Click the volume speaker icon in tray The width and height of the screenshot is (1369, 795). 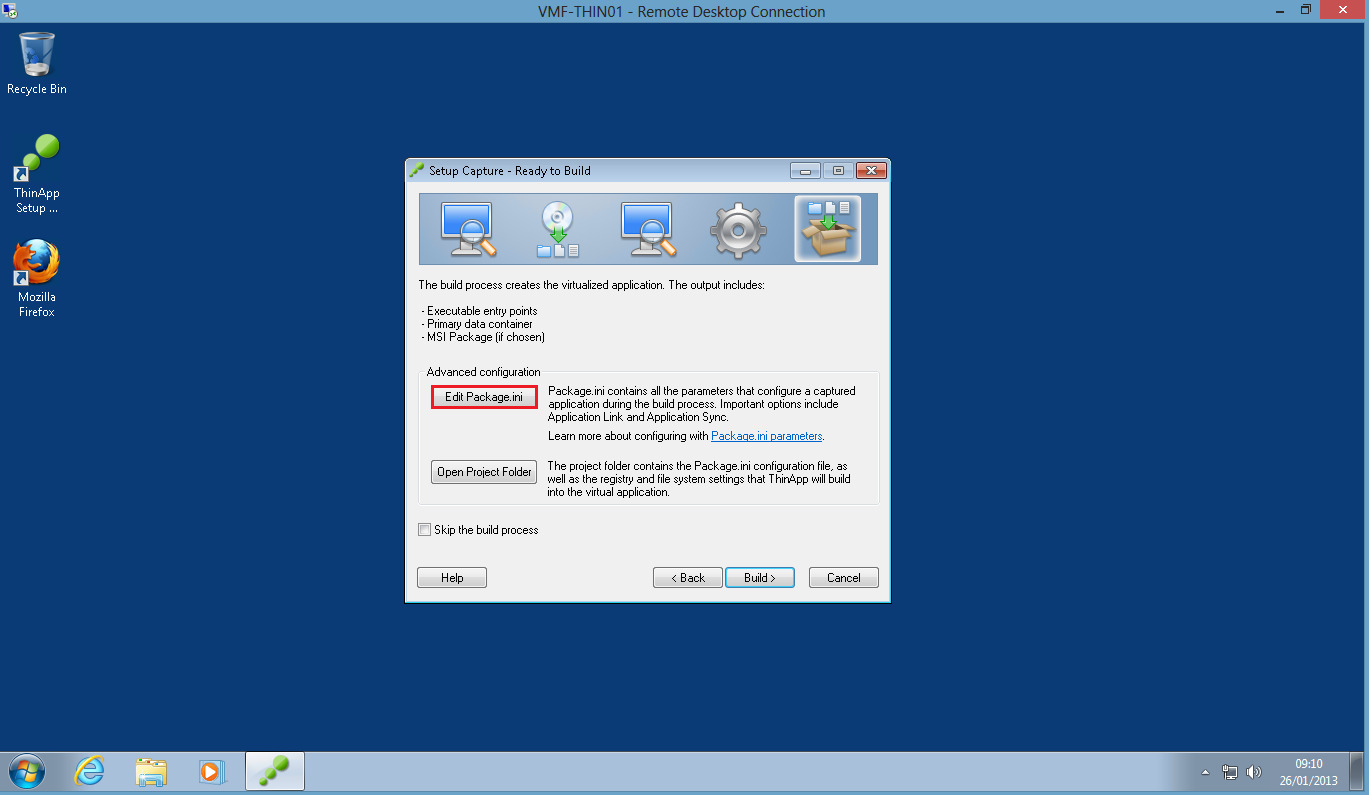coord(1254,773)
